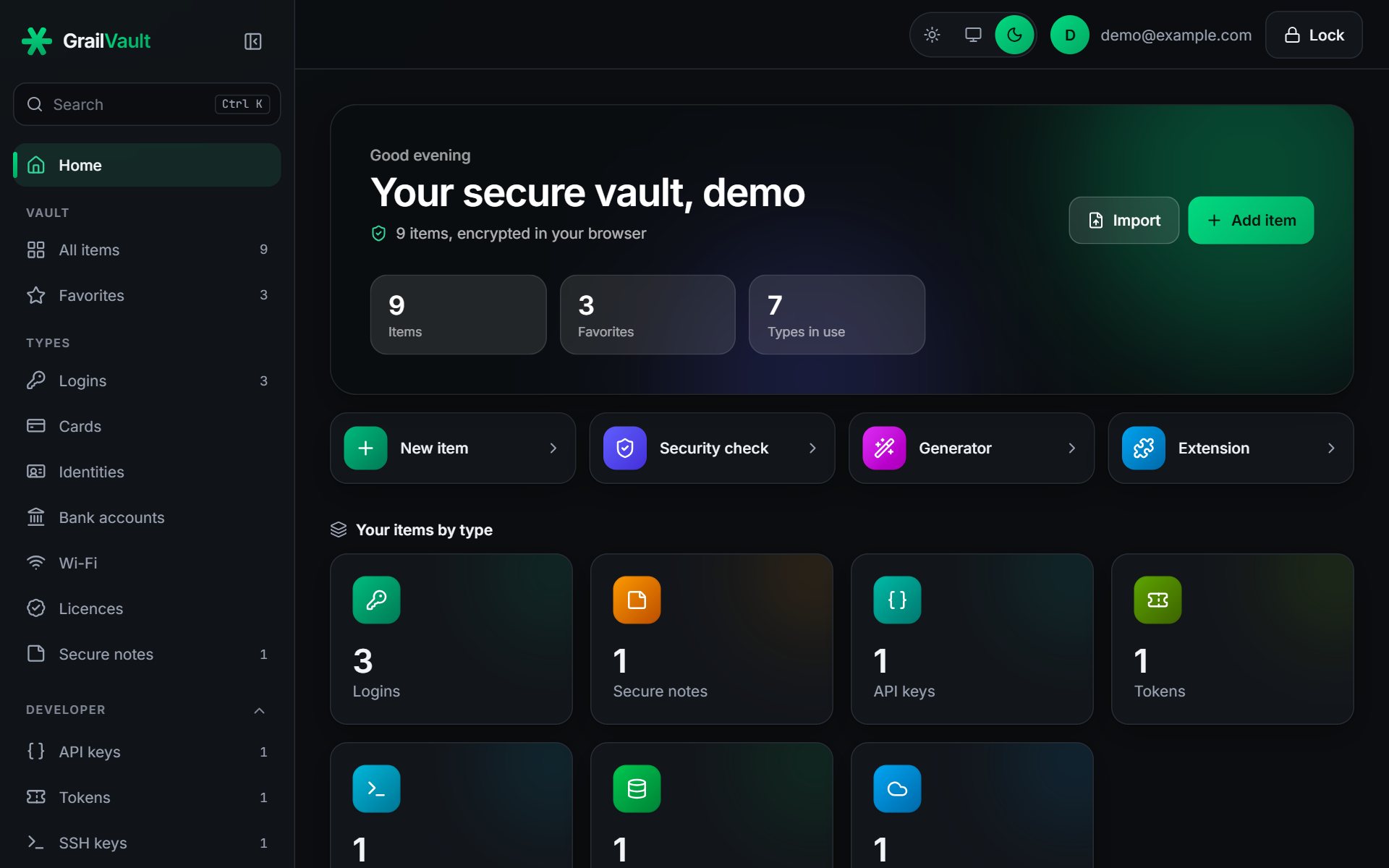Click the Bank accounts icon
The height and width of the screenshot is (868, 1389).
[x=35, y=517]
